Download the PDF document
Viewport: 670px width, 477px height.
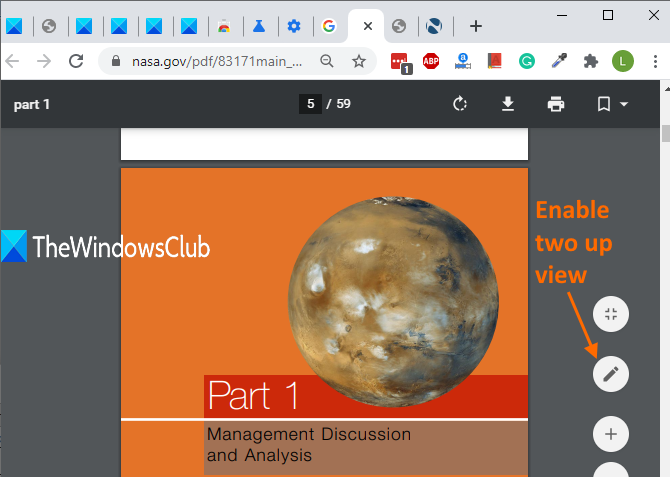pos(508,104)
